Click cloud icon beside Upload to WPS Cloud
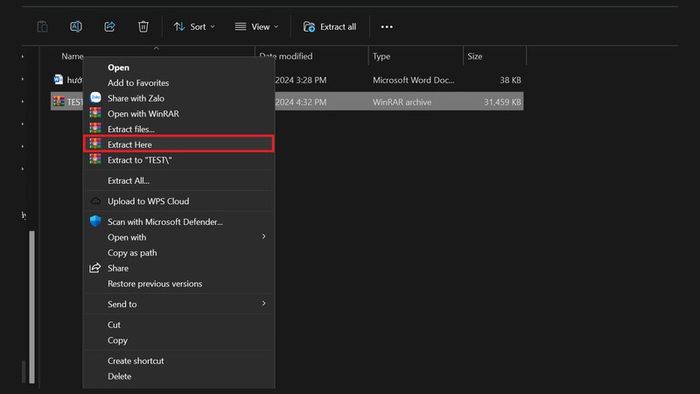Screen dimensions: 700x394 click(96, 201)
